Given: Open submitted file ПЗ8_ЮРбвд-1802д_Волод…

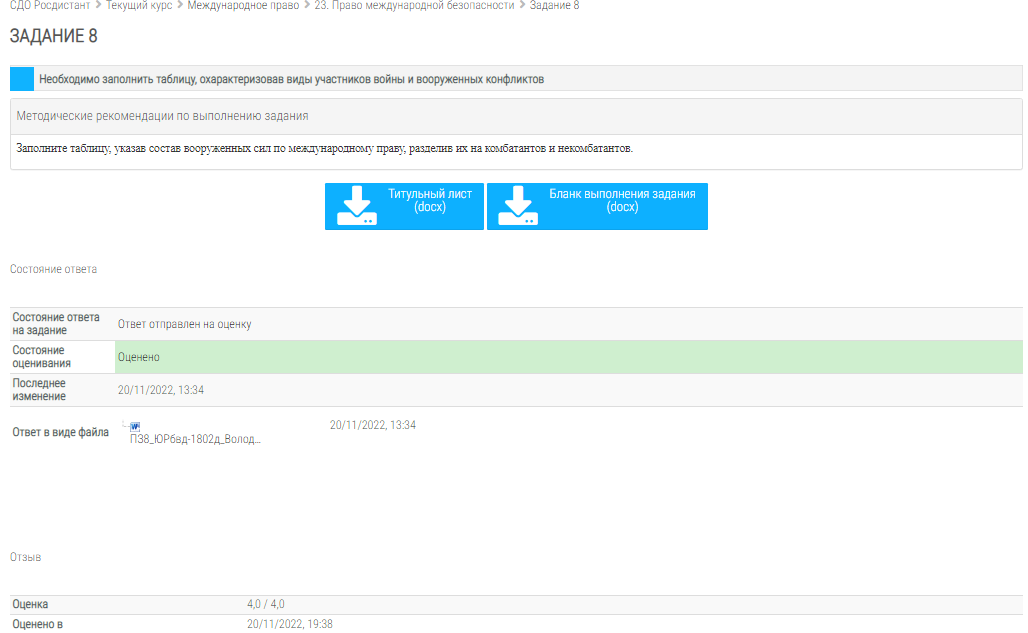Looking at the screenshot, I should [x=195, y=439].
